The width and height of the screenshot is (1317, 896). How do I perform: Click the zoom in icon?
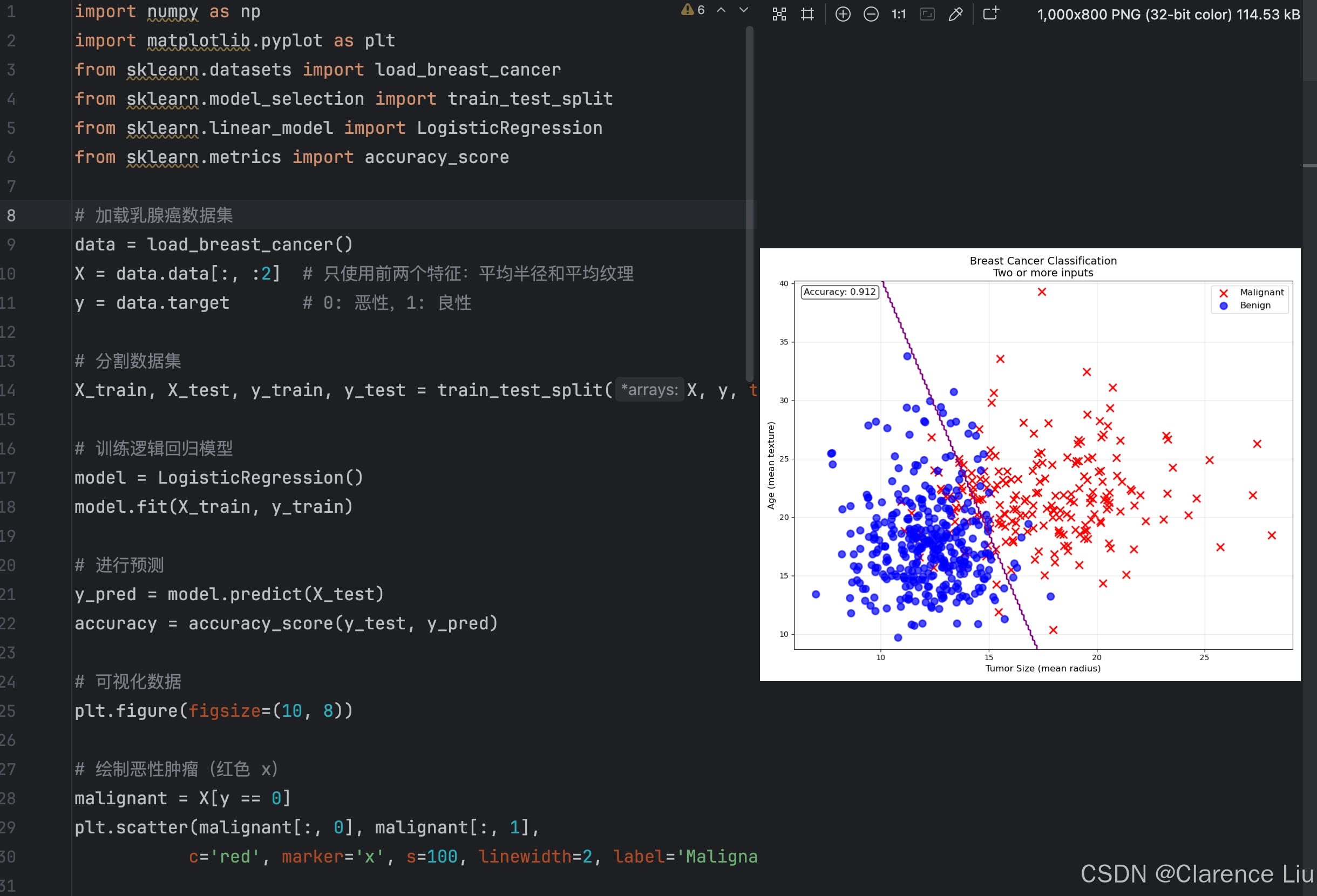point(843,14)
